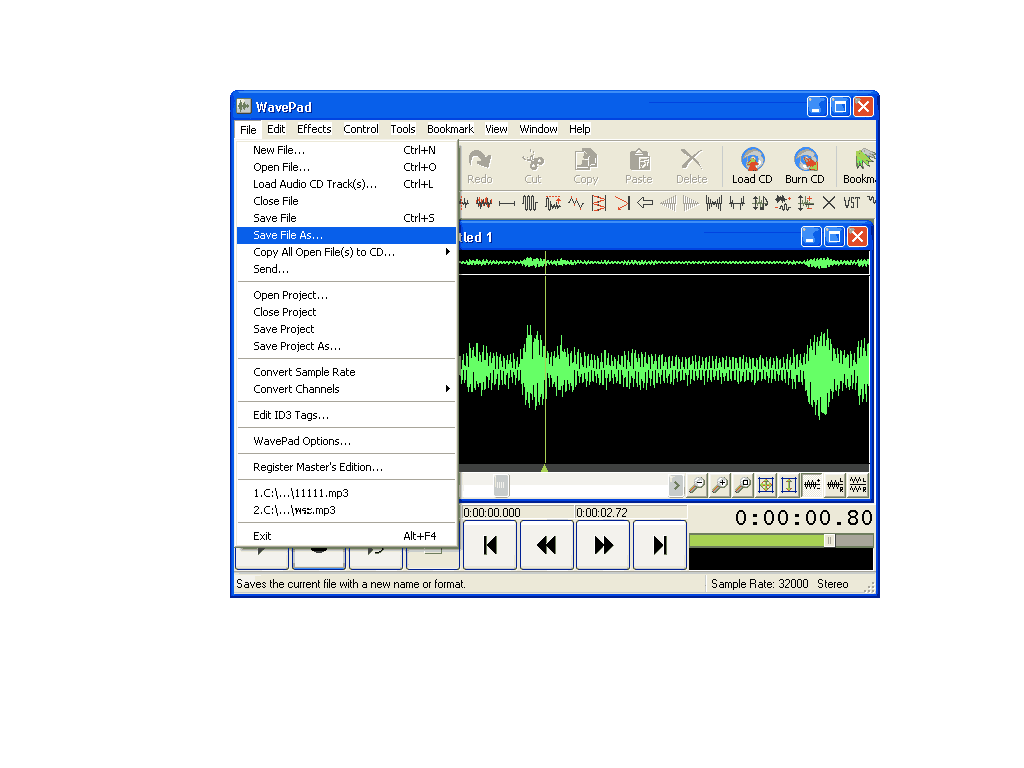The width and height of the screenshot is (1024, 768).
Task: Click the dense square-wave effect icon
Action: click(530, 203)
